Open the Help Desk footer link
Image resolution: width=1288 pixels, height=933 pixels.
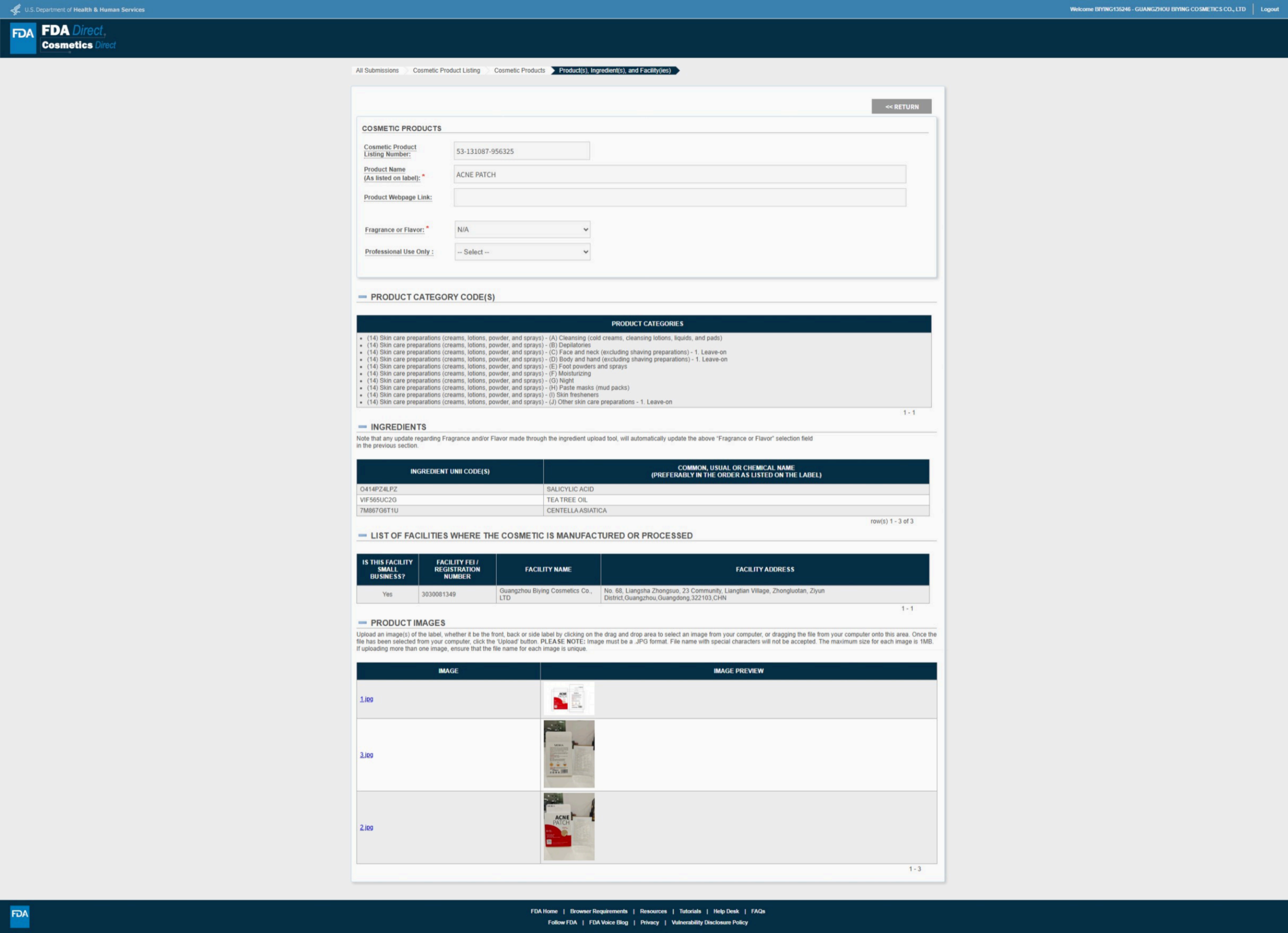point(726,911)
